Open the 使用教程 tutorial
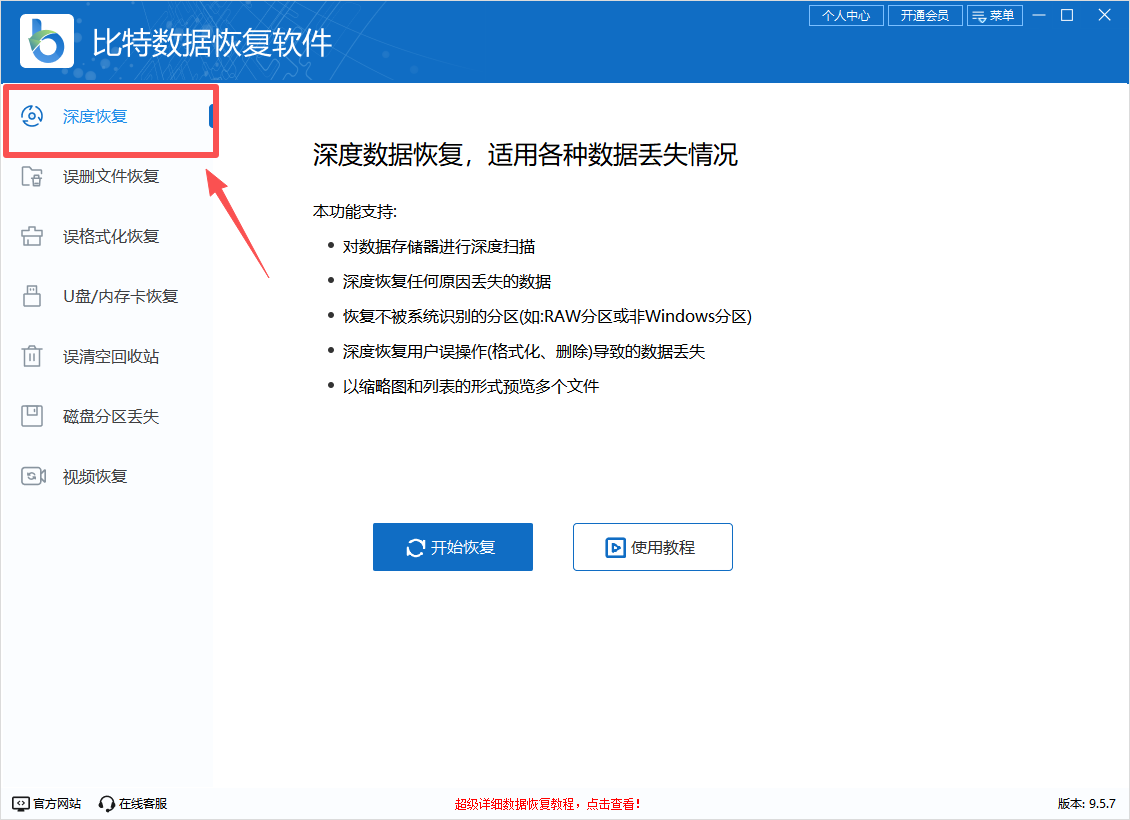The width and height of the screenshot is (1130, 820). point(652,547)
